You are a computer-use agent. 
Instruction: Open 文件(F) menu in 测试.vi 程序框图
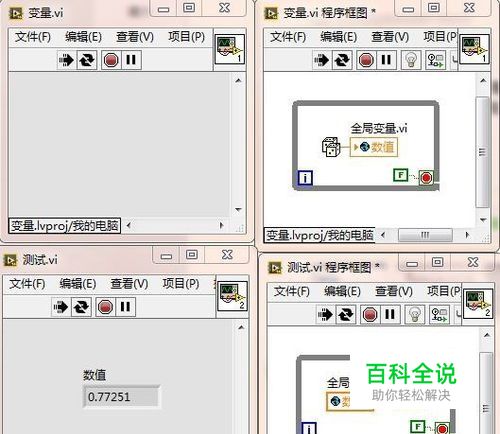click(292, 291)
